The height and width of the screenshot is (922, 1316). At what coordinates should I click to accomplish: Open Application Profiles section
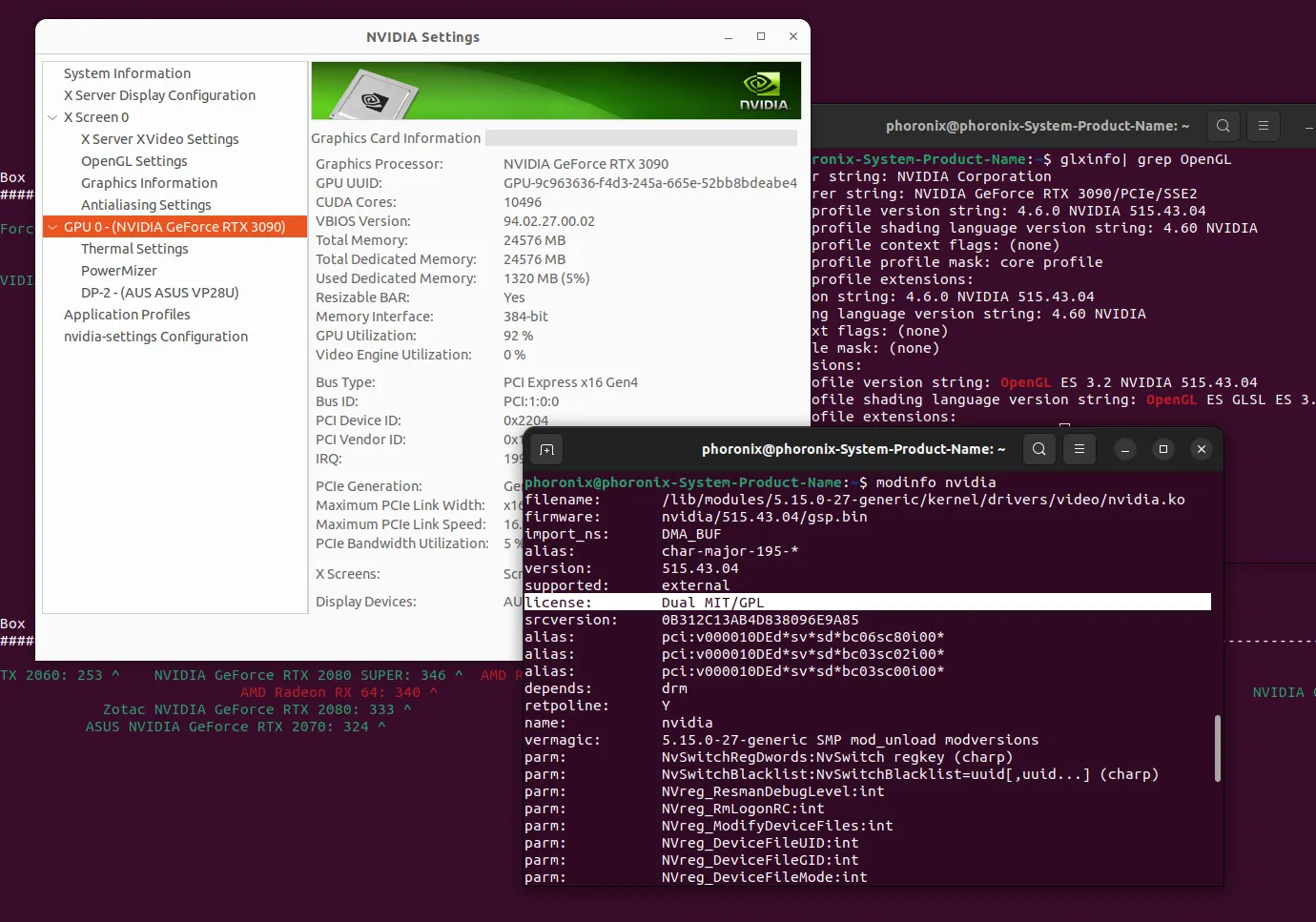tap(127, 315)
